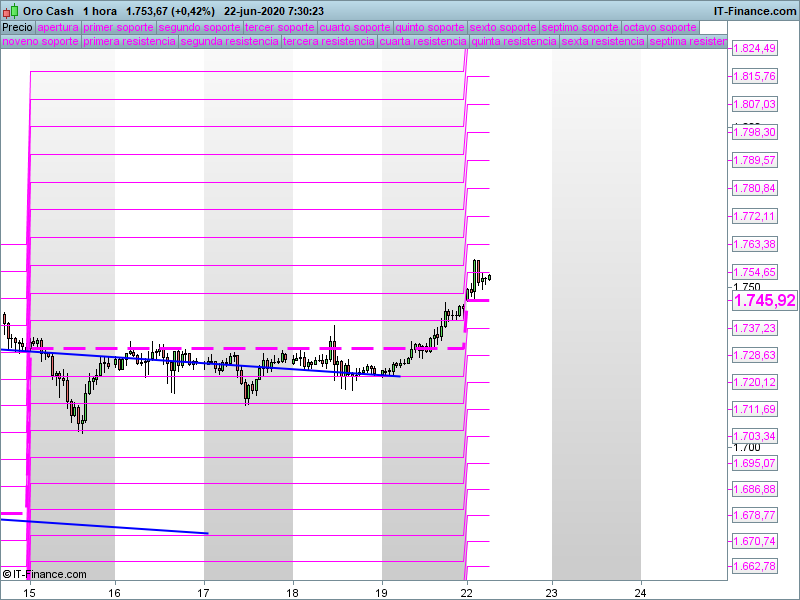Click the chart icon beside Oro Cash
The width and height of the screenshot is (800, 600).
coord(11,11)
